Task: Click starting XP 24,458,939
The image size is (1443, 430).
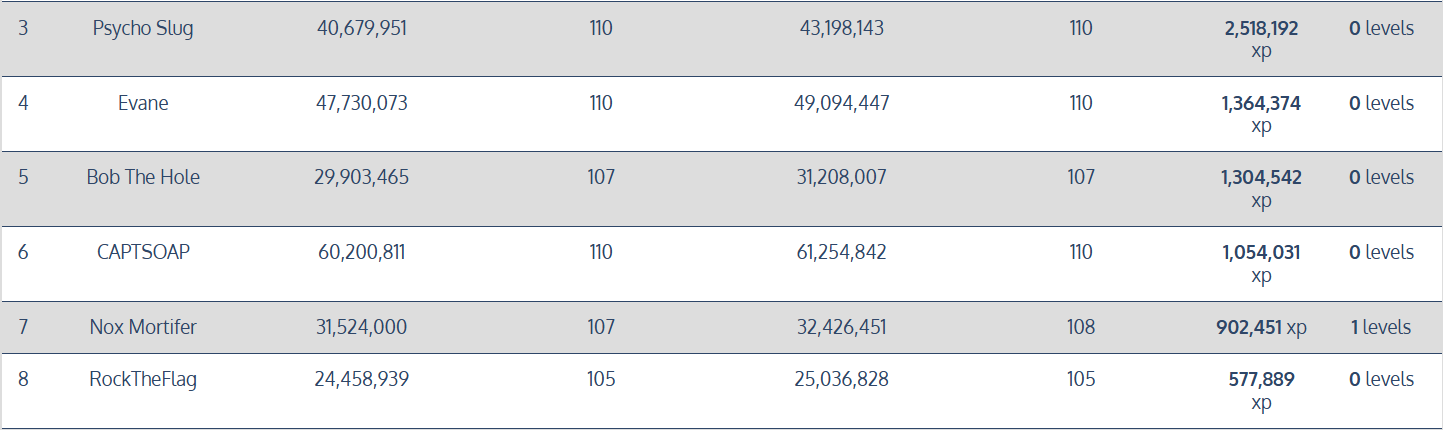Action: pos(362,379)
